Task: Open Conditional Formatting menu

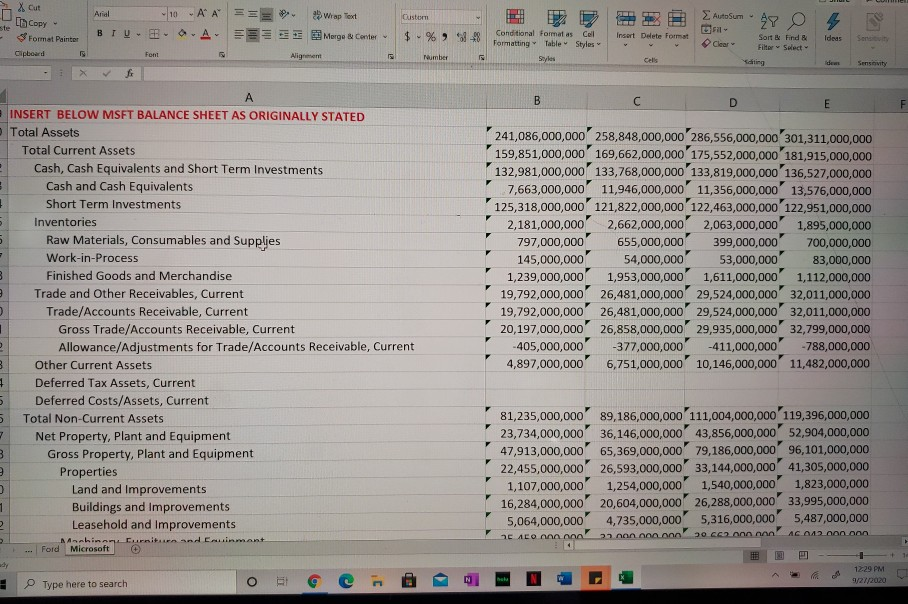Action: tap(514, 28)
